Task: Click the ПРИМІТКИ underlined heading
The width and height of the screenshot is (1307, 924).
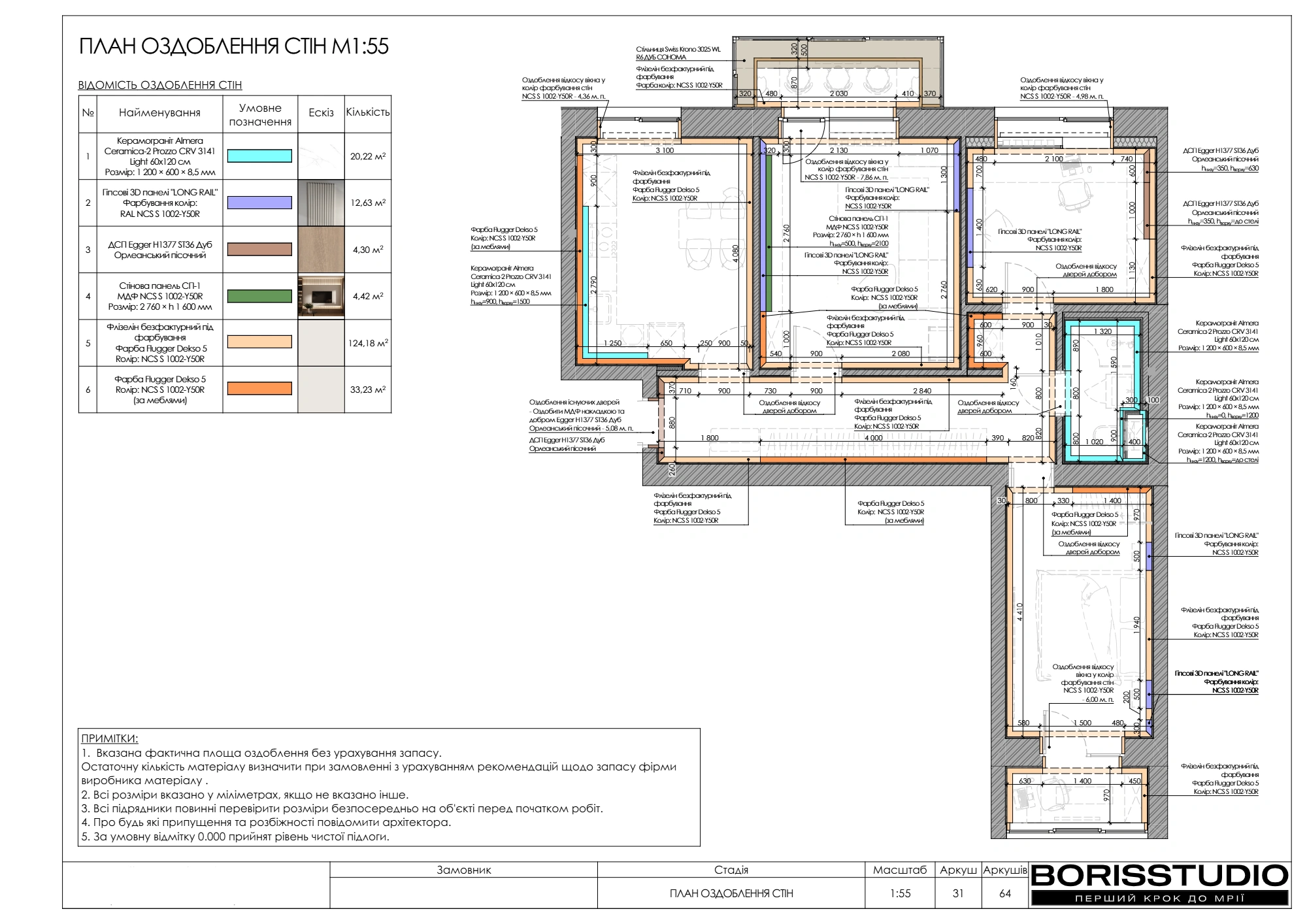Action: (110, 738)
